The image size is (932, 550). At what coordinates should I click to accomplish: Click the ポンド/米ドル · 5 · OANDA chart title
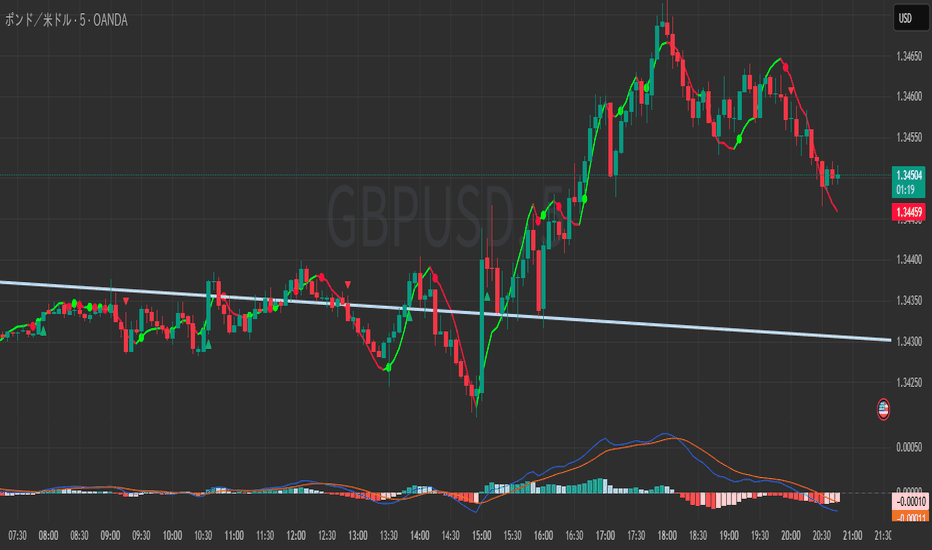click(x=66, y=20)
